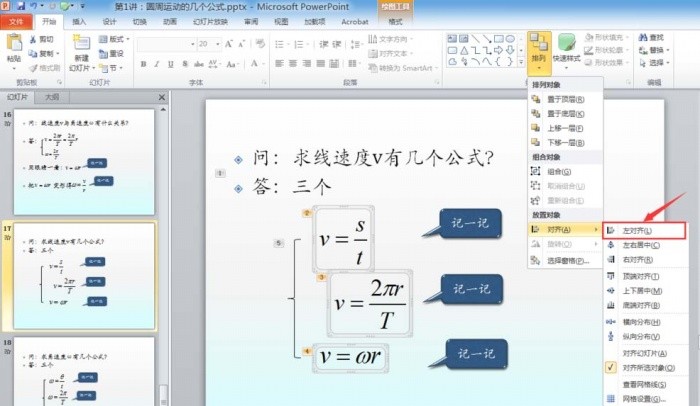
Task: Click the New Slide icon
Action: pyautogui.click(x=82, y=43)
